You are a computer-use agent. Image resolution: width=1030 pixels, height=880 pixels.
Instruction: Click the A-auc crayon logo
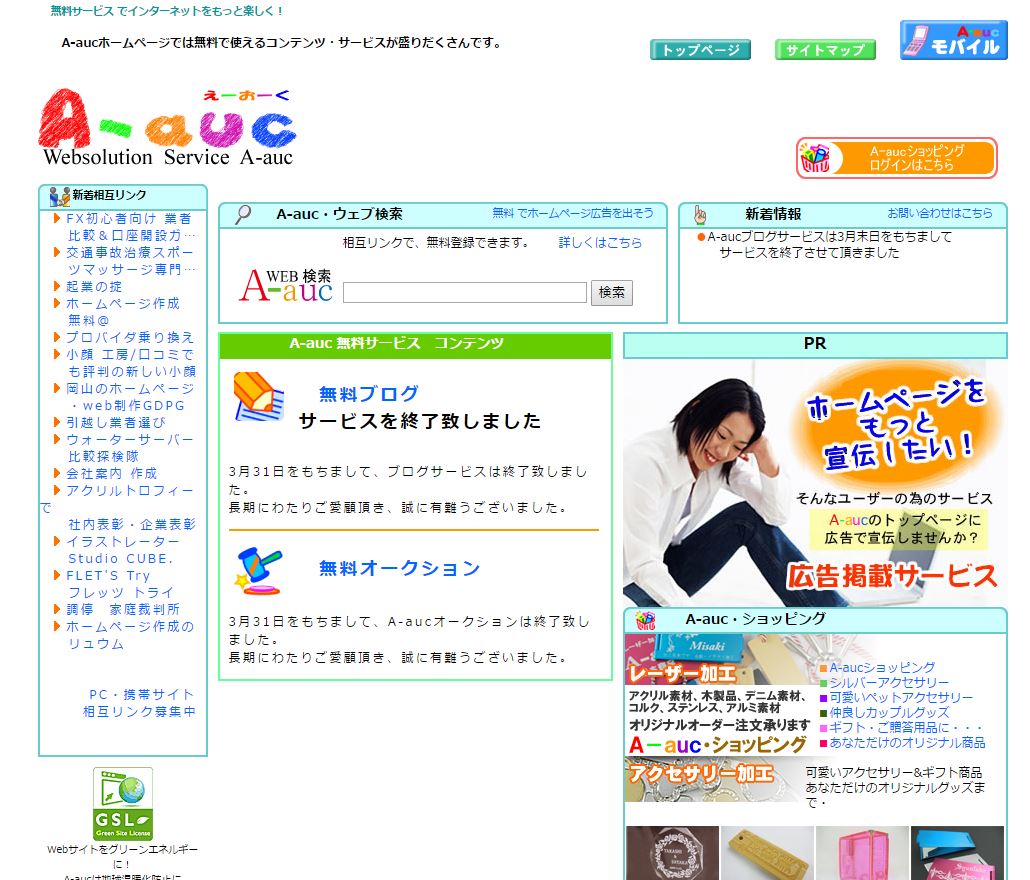[167, 128]
